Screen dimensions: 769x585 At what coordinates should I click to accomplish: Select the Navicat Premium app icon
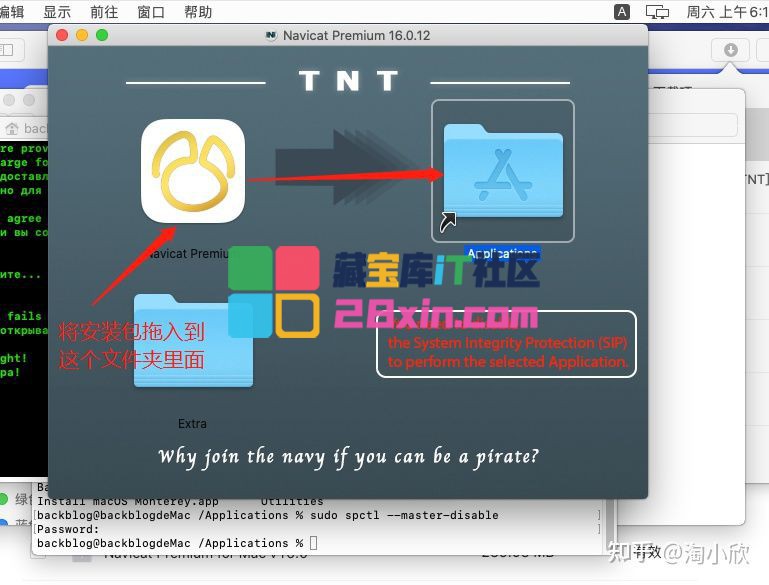click(193, 171)
